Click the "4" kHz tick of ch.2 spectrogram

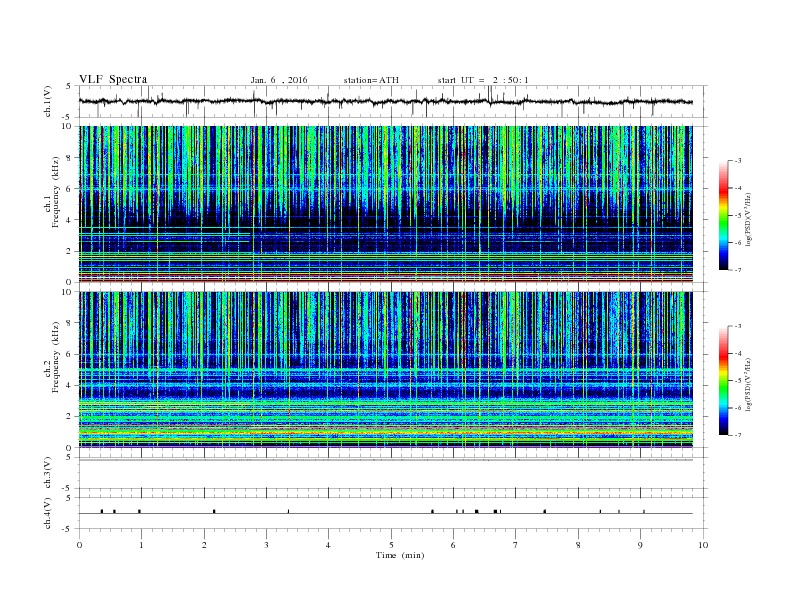tap(70, 385)
